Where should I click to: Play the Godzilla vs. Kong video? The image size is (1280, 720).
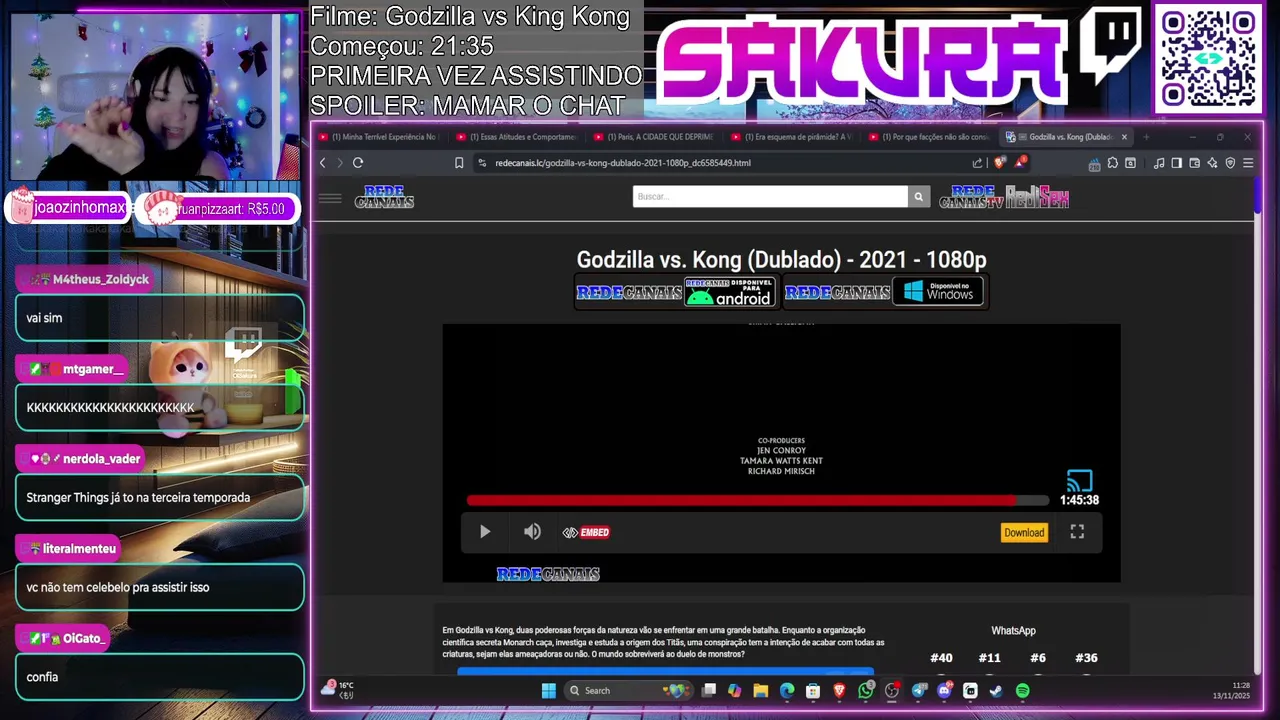(x=485, y=532)
